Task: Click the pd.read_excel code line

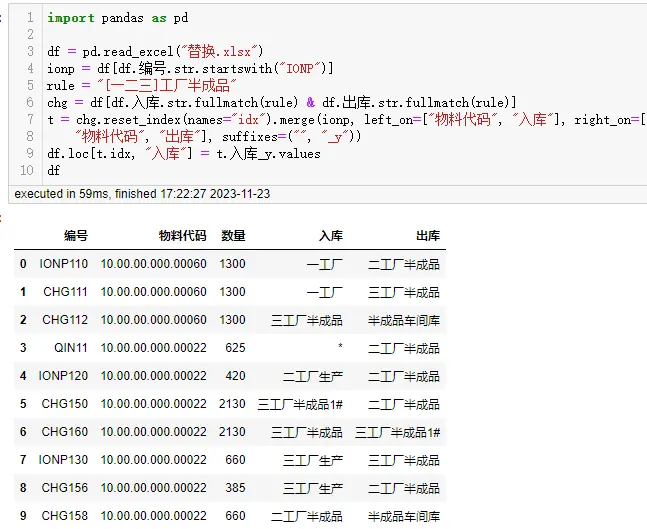Action: click(155, 52)
